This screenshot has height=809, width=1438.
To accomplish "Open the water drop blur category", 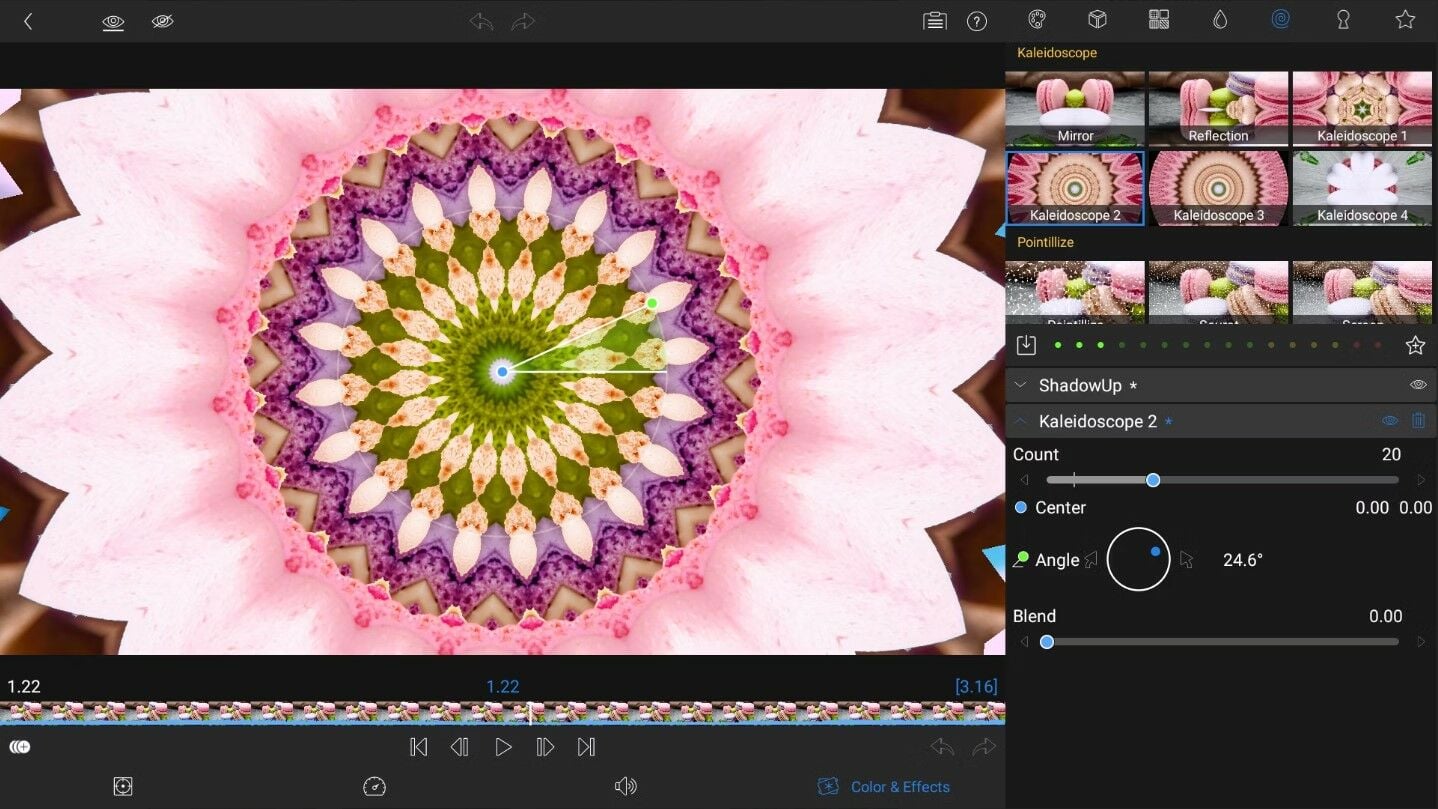I will point(1219,20).
